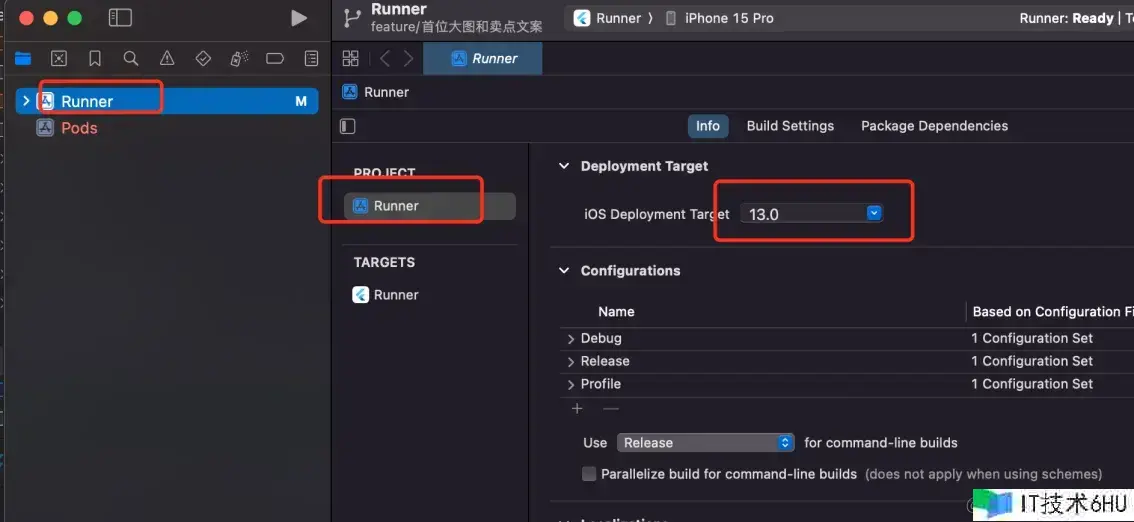Expand the Runner project tree

click(26, 101)
